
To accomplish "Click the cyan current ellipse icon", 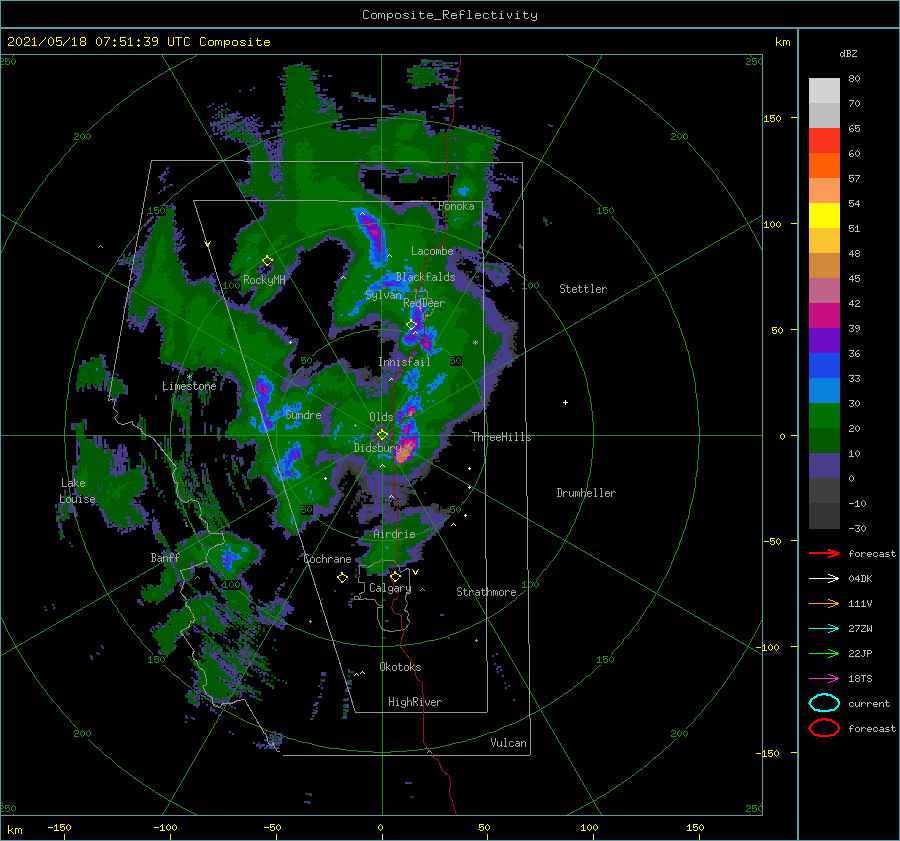I will (824, 703).
